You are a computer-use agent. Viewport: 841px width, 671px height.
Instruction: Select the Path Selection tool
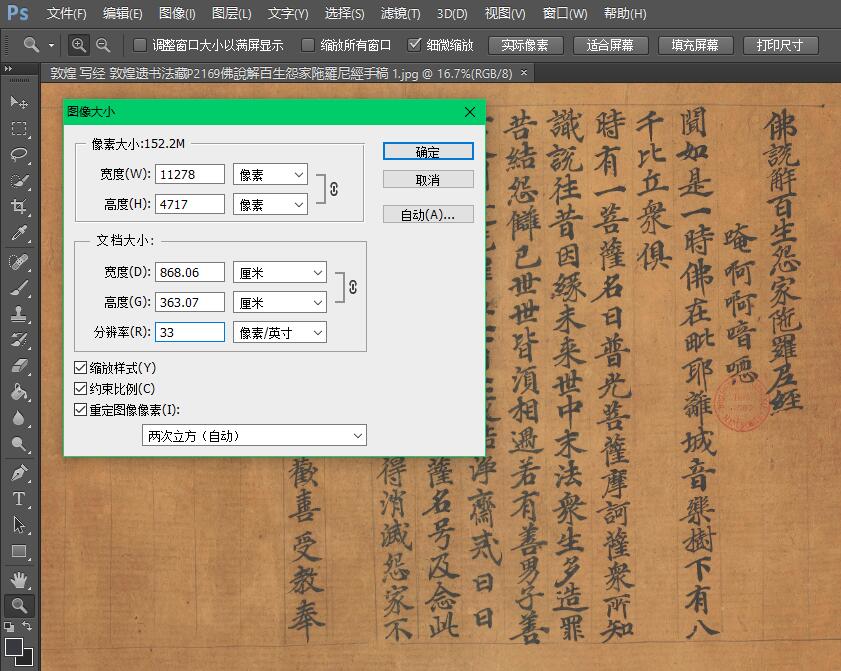click(19, 525)
